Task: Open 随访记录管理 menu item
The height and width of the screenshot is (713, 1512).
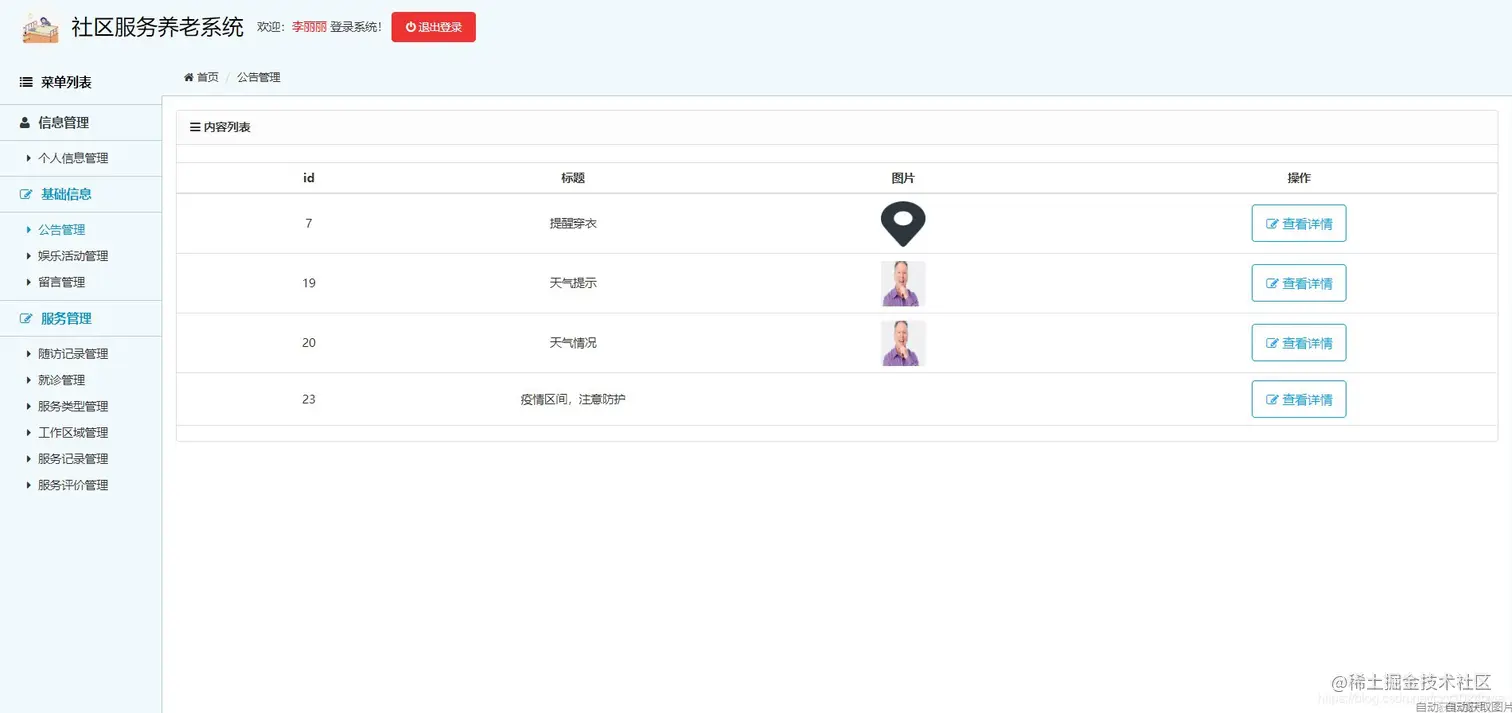Action: [x=73, y=354]
